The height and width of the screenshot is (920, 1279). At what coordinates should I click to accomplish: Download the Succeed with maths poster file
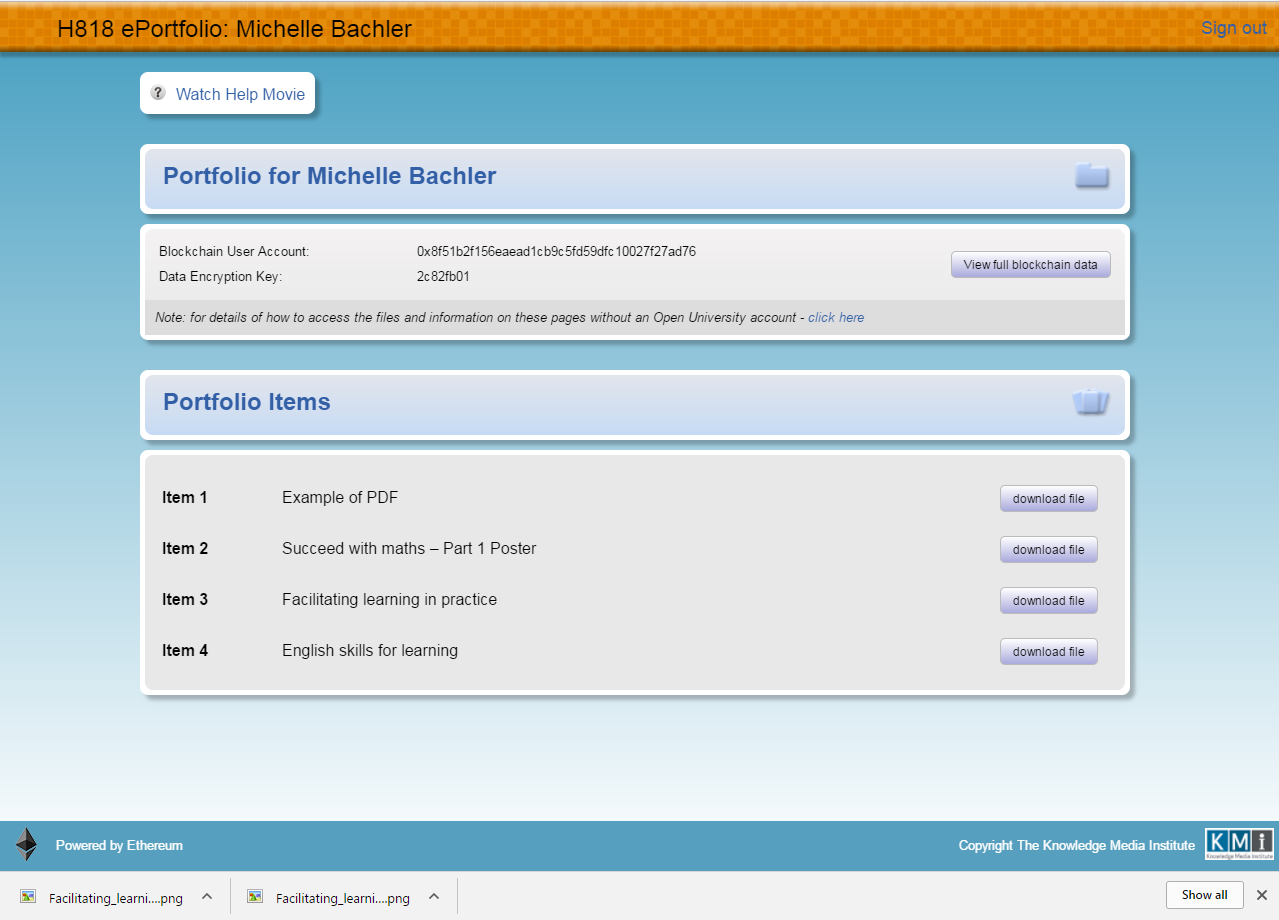[x=1048, y=550]
